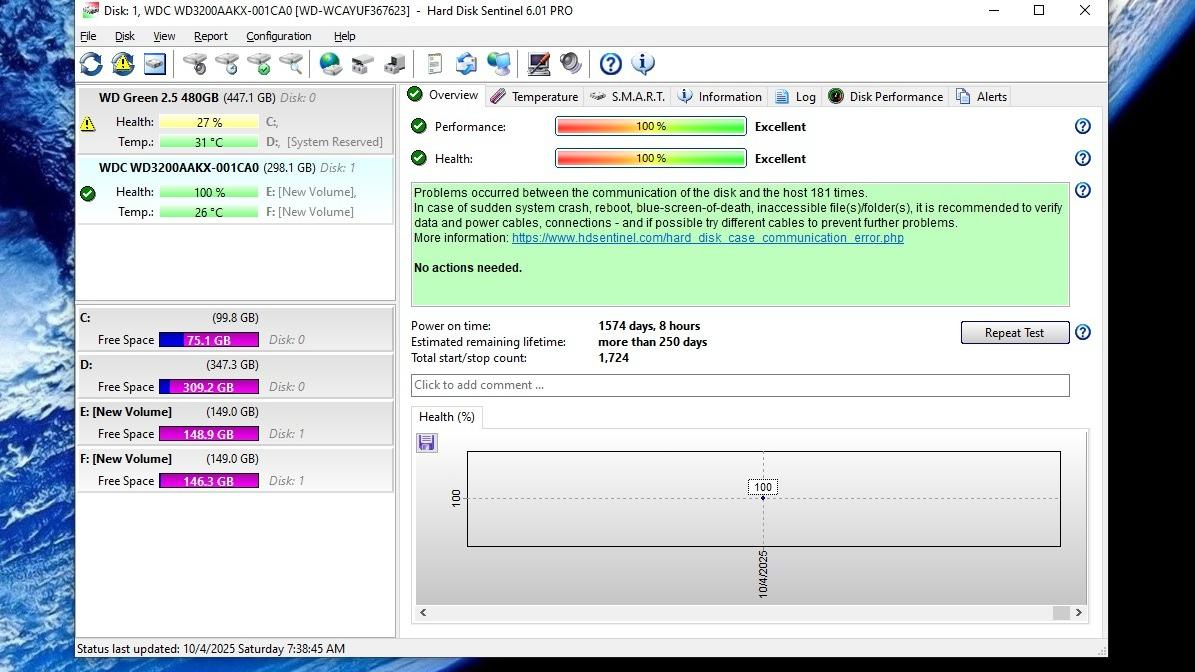
Task: Switch to the S.M.A.R.T. tab
Action: tap(627, 97)
